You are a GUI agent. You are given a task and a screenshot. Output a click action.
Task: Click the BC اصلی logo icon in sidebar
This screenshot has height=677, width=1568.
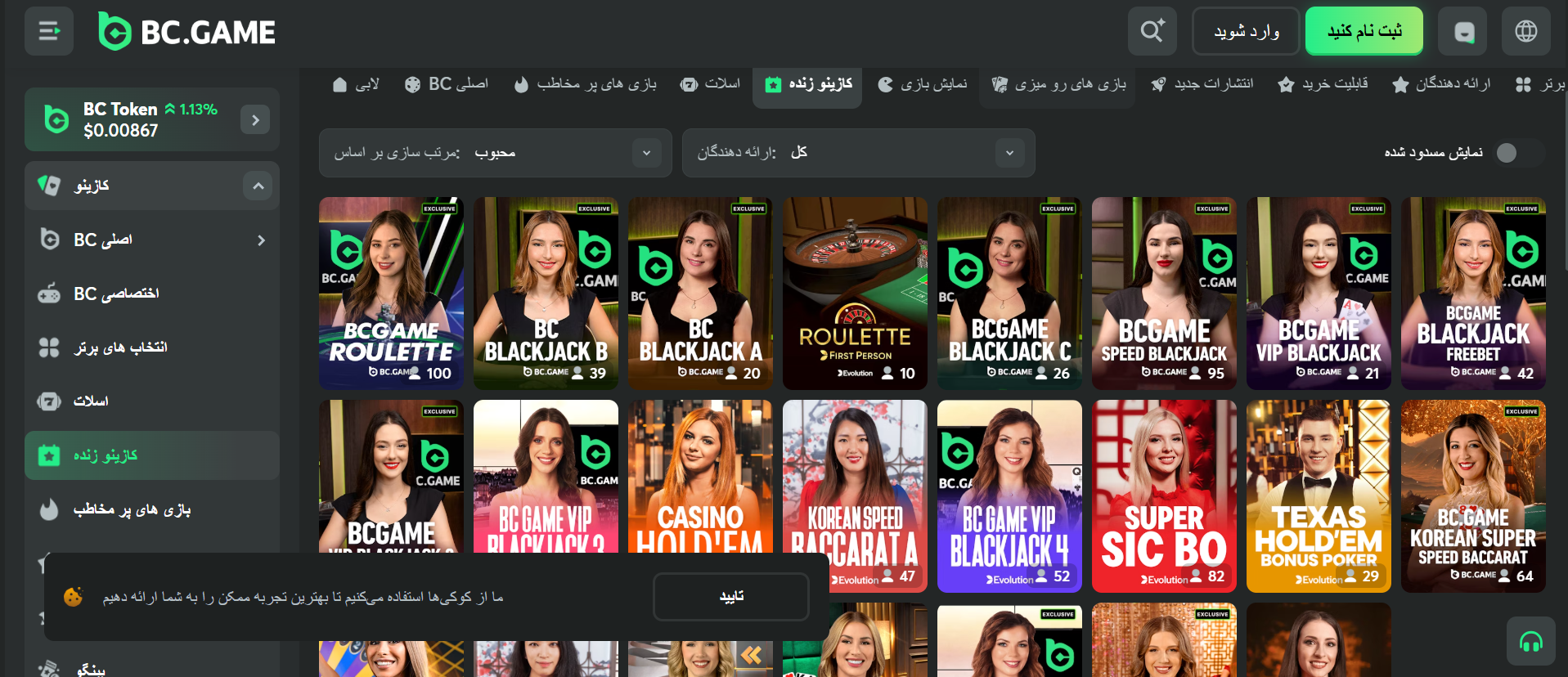[49, 239]
